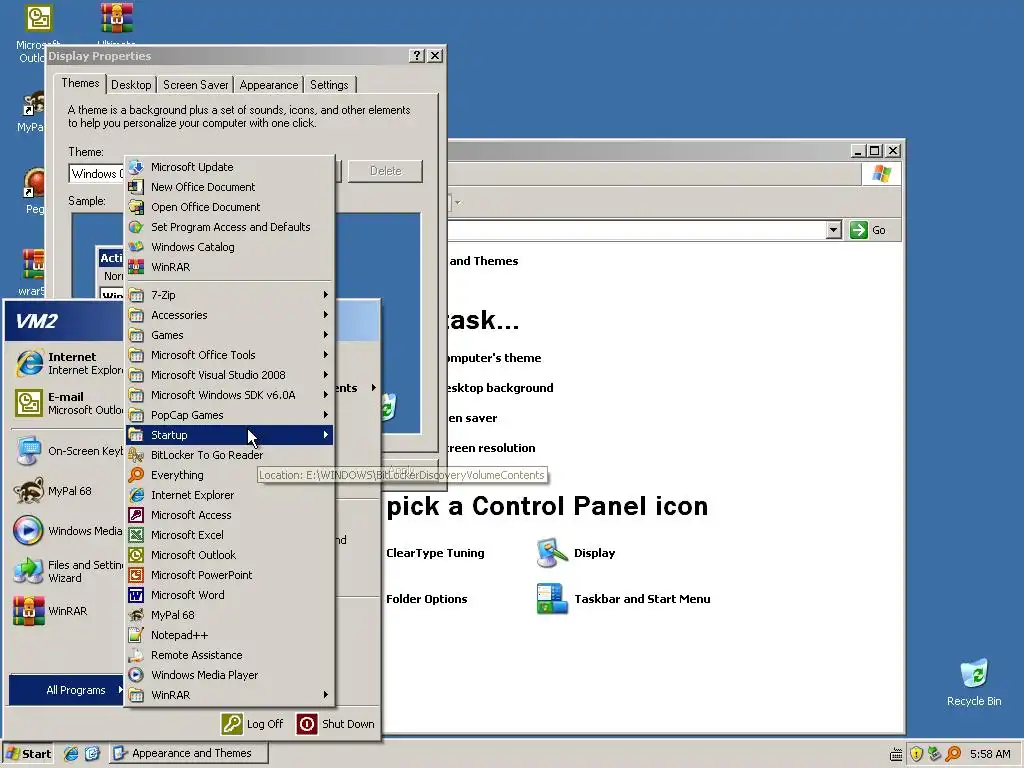1024x768 pixels.
Task: Expand the Startup submenu
Action: (x=229, y=435)
